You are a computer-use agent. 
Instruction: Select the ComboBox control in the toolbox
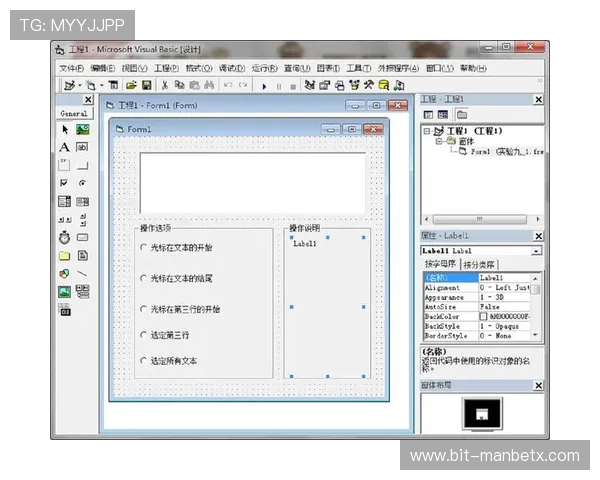(x=64, y=201)
